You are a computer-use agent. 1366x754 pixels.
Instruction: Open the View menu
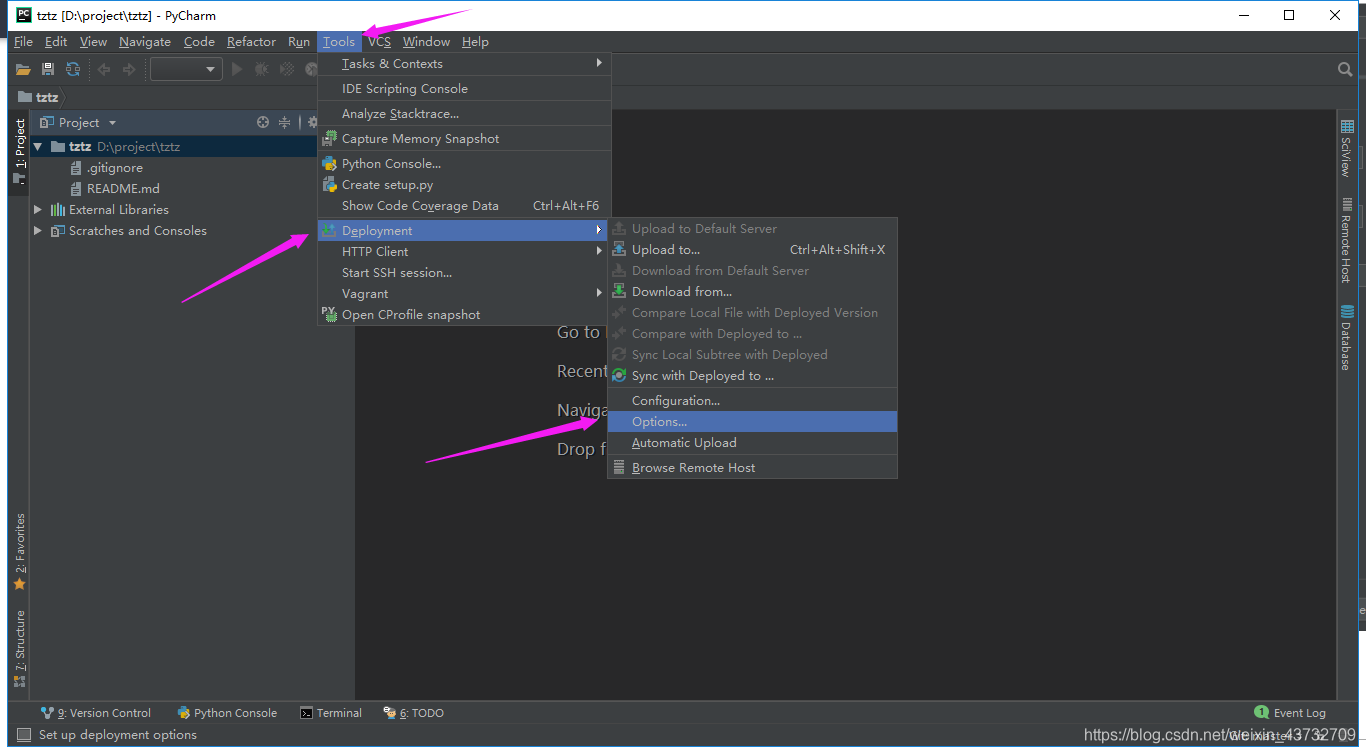pos(93,42)
